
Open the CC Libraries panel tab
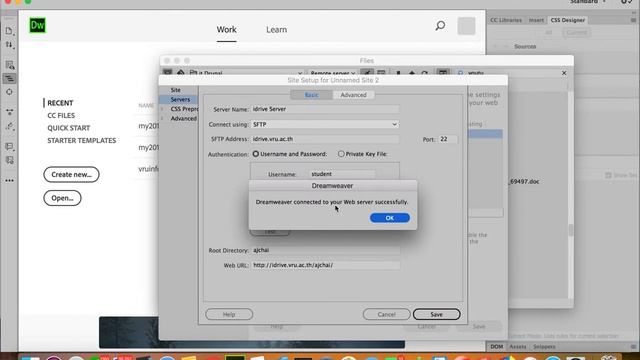point(506,20)
